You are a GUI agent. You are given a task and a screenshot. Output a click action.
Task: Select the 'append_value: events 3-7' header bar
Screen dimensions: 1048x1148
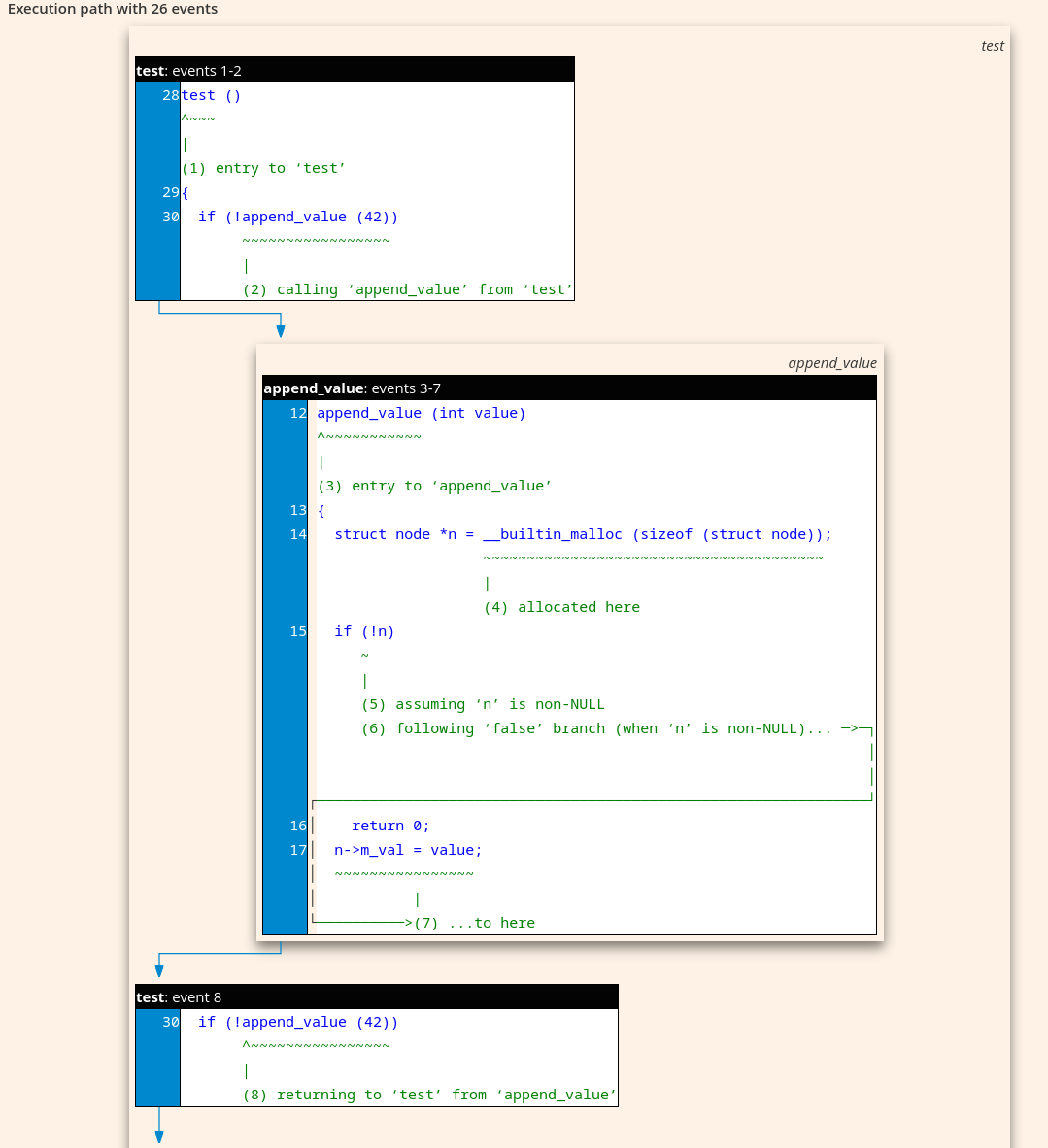click(x=568, y=388)
